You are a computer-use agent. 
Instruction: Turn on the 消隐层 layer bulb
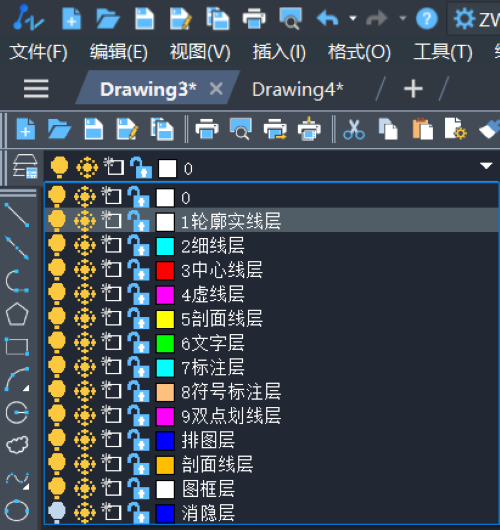coord(57,512)
